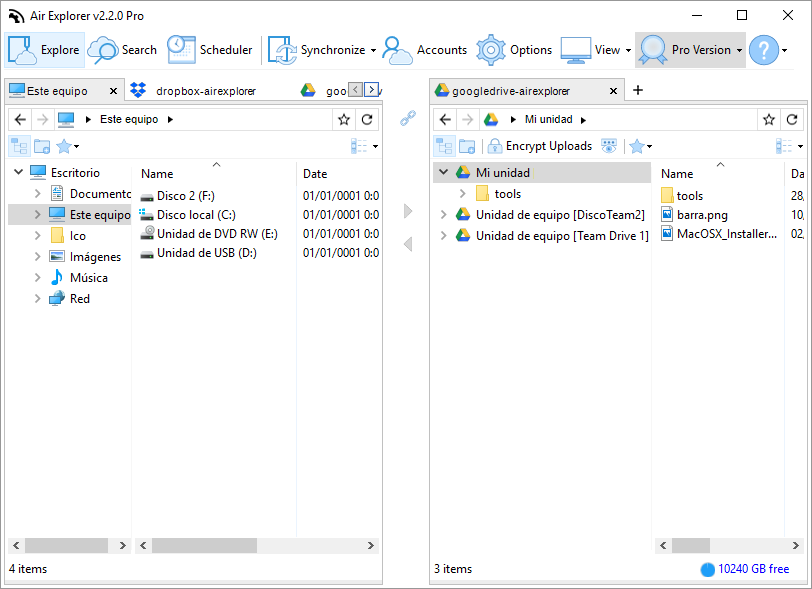
Task: Open the left pane favorites star dropdown
Action: pyautogui.click(x=68, y=147)
